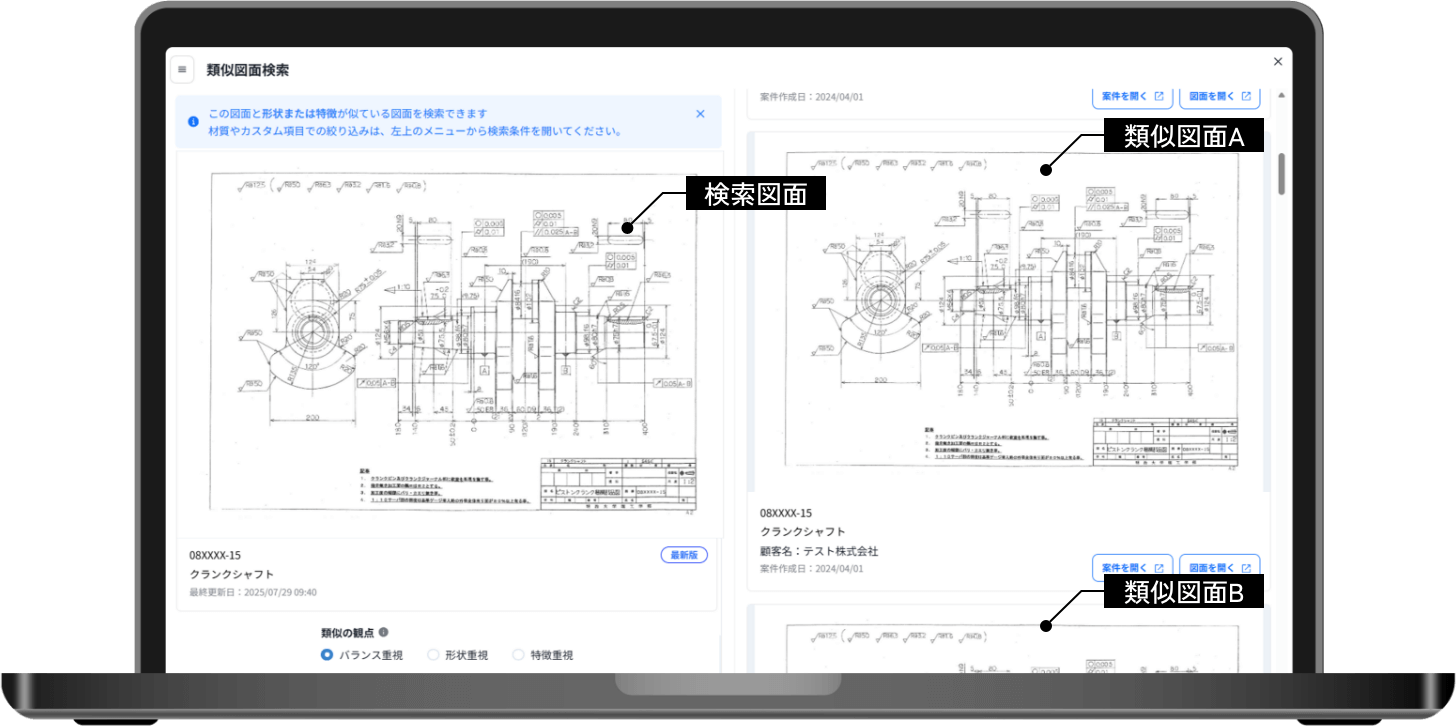Click external-link icon on topmost 図面を開く
This screenshot has width=1456, height=726.
pyautogui.click(x=1246, y=97)
